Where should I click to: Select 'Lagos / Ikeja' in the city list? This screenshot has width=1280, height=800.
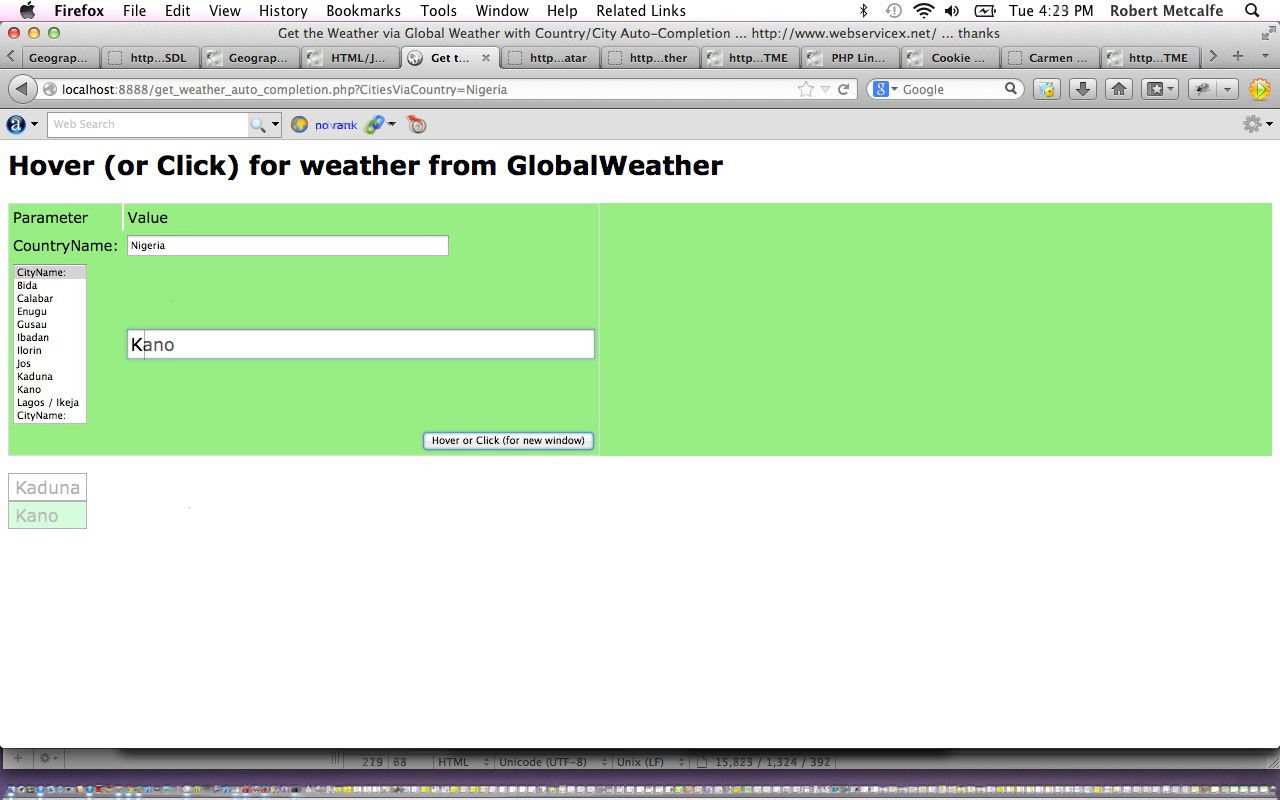(50, 402)
